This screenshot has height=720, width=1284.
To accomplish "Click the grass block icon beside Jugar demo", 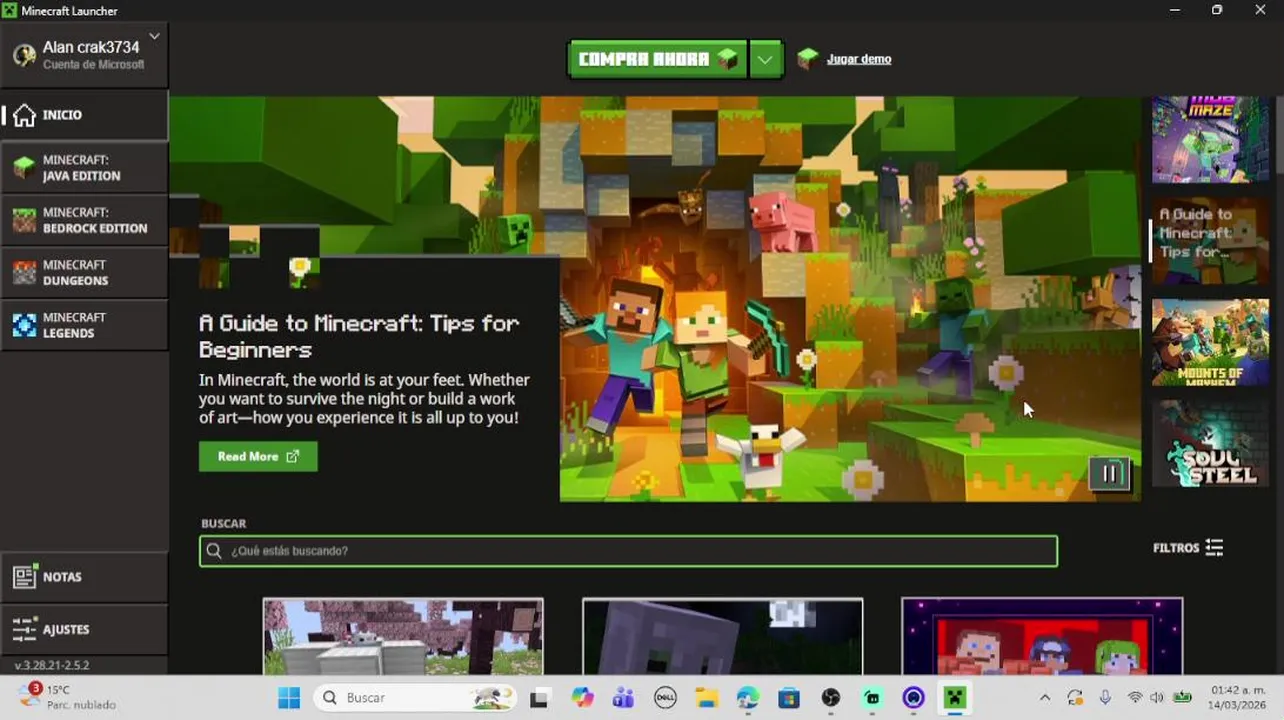I will coord(808,59).
